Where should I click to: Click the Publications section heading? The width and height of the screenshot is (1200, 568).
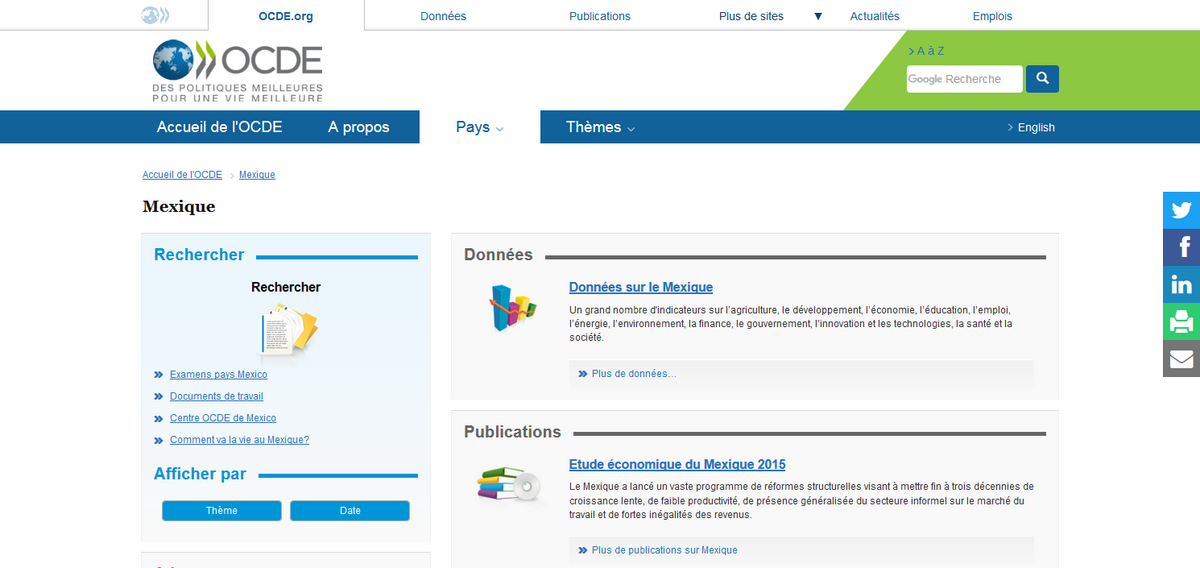coord(512,432)
